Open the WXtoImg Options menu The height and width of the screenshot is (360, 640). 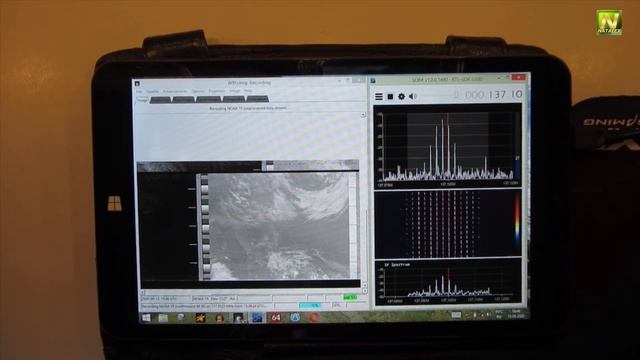click(198, 91)
